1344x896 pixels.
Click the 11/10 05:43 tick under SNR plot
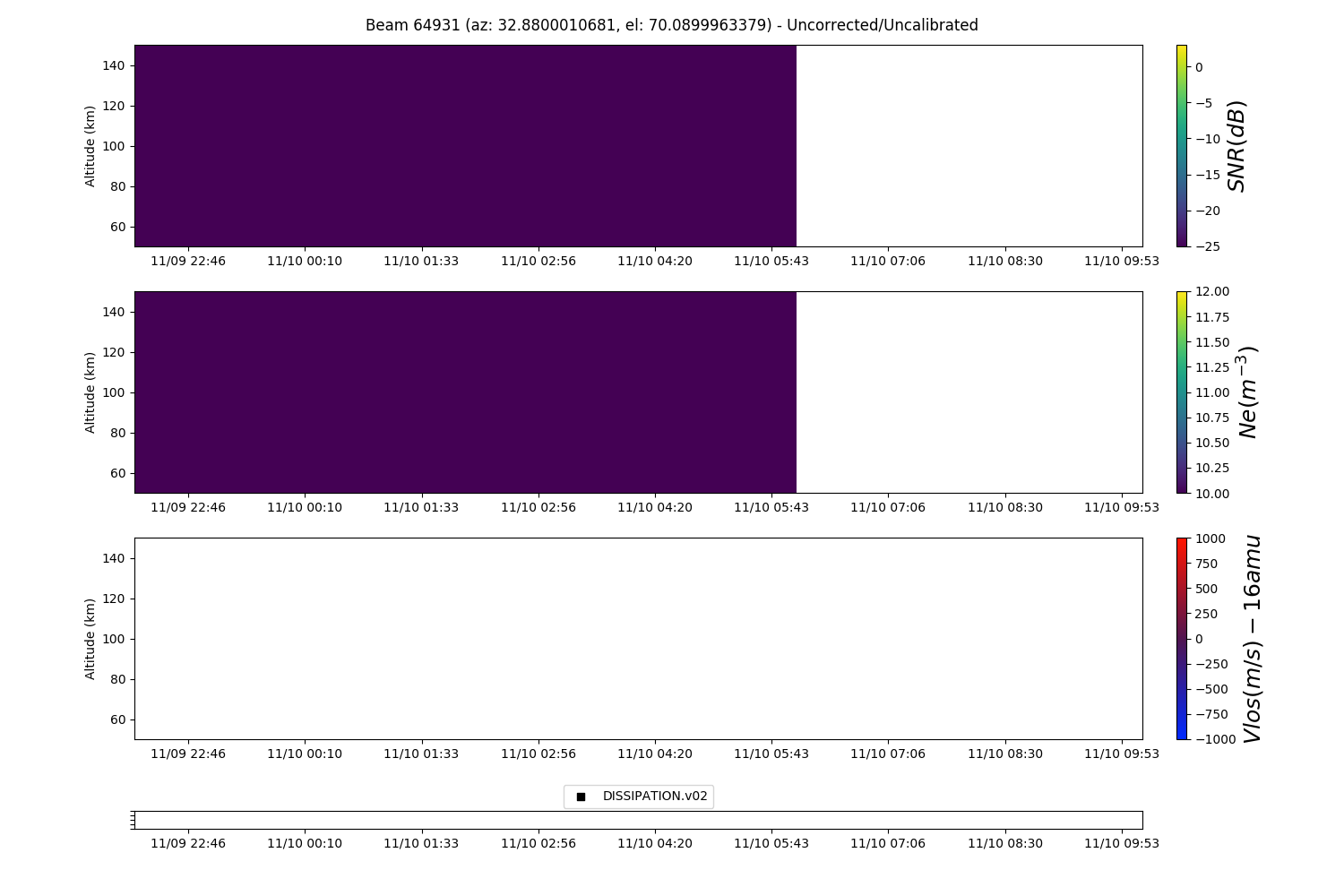tap(771, 261)
